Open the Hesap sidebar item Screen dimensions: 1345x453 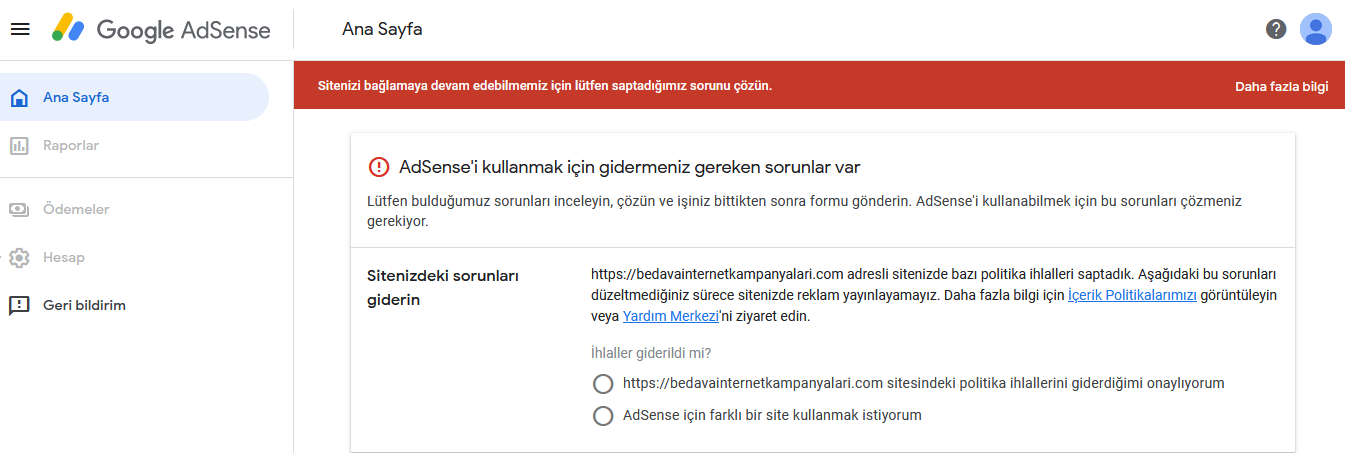tap(64, 258)
